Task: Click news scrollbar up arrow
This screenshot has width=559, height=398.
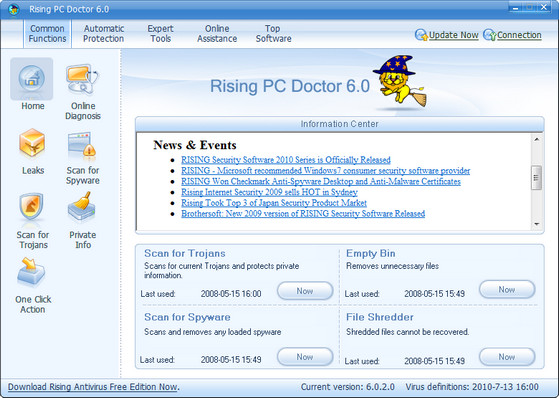Action: [x=537, y=139]
